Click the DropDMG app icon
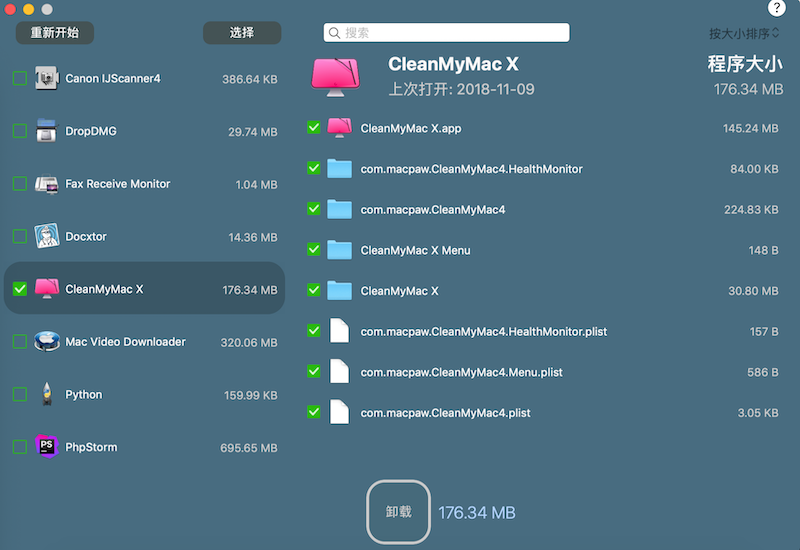 46,131
